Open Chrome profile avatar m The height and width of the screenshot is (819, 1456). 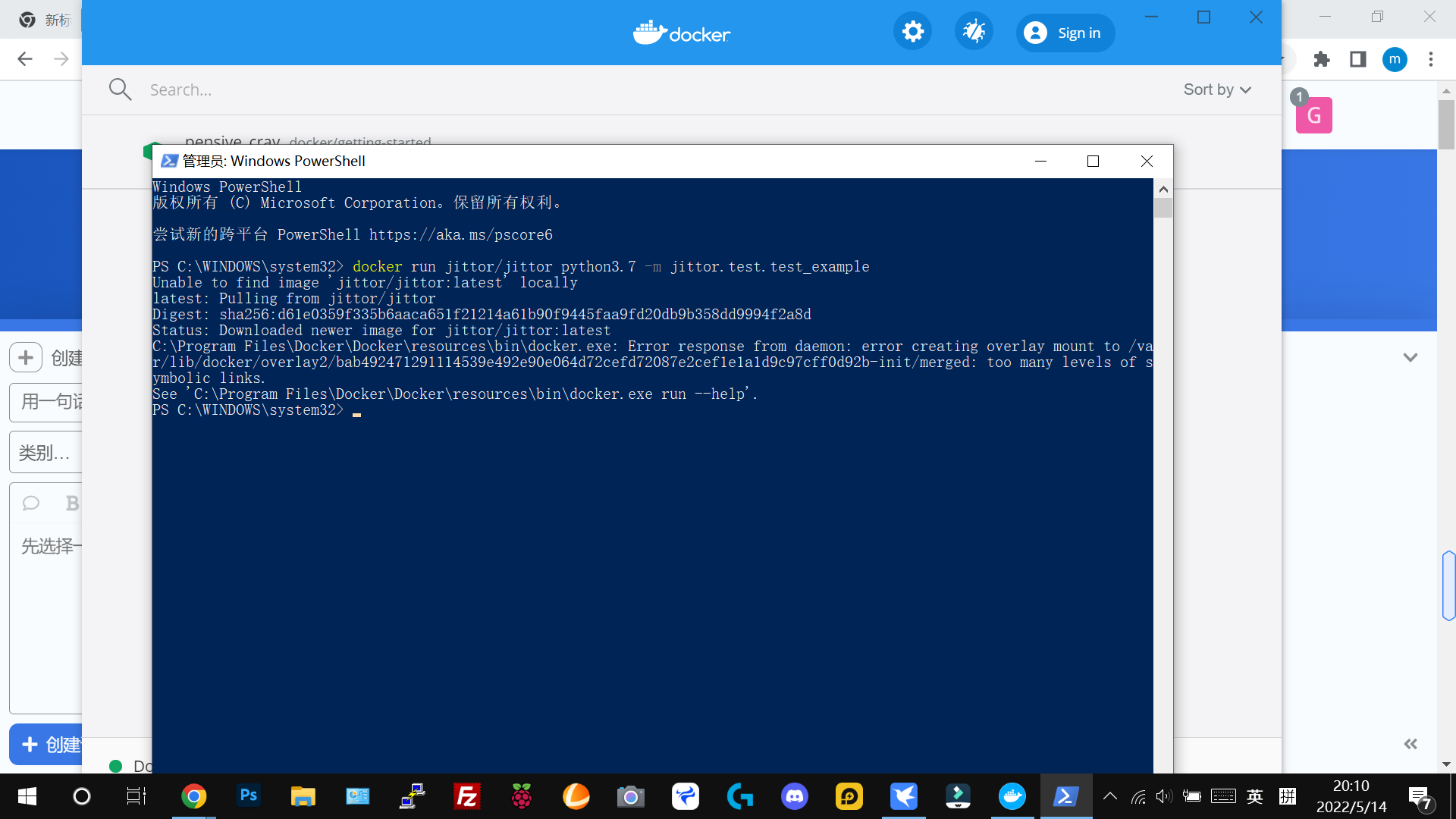pos(1395,59)
